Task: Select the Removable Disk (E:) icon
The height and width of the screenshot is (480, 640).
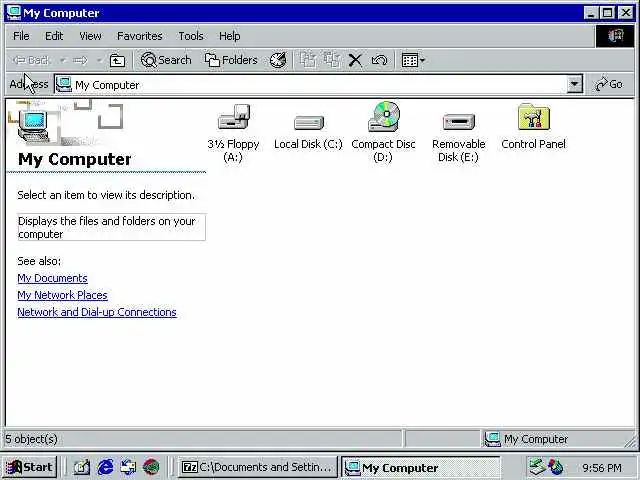Action: point(459,122)
